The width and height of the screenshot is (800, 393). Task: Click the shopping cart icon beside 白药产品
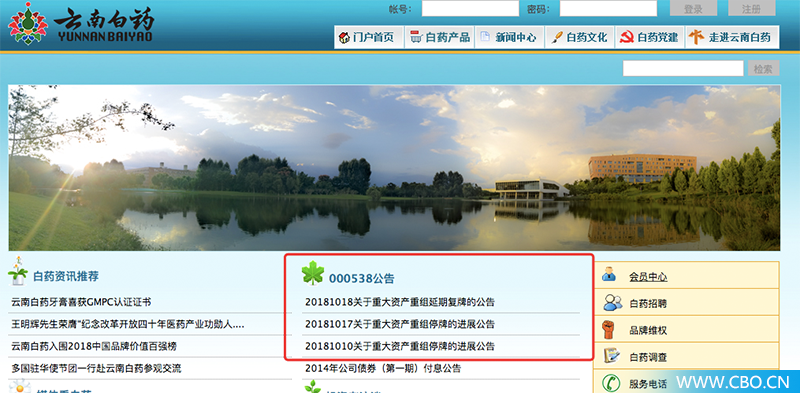(416, 37)
